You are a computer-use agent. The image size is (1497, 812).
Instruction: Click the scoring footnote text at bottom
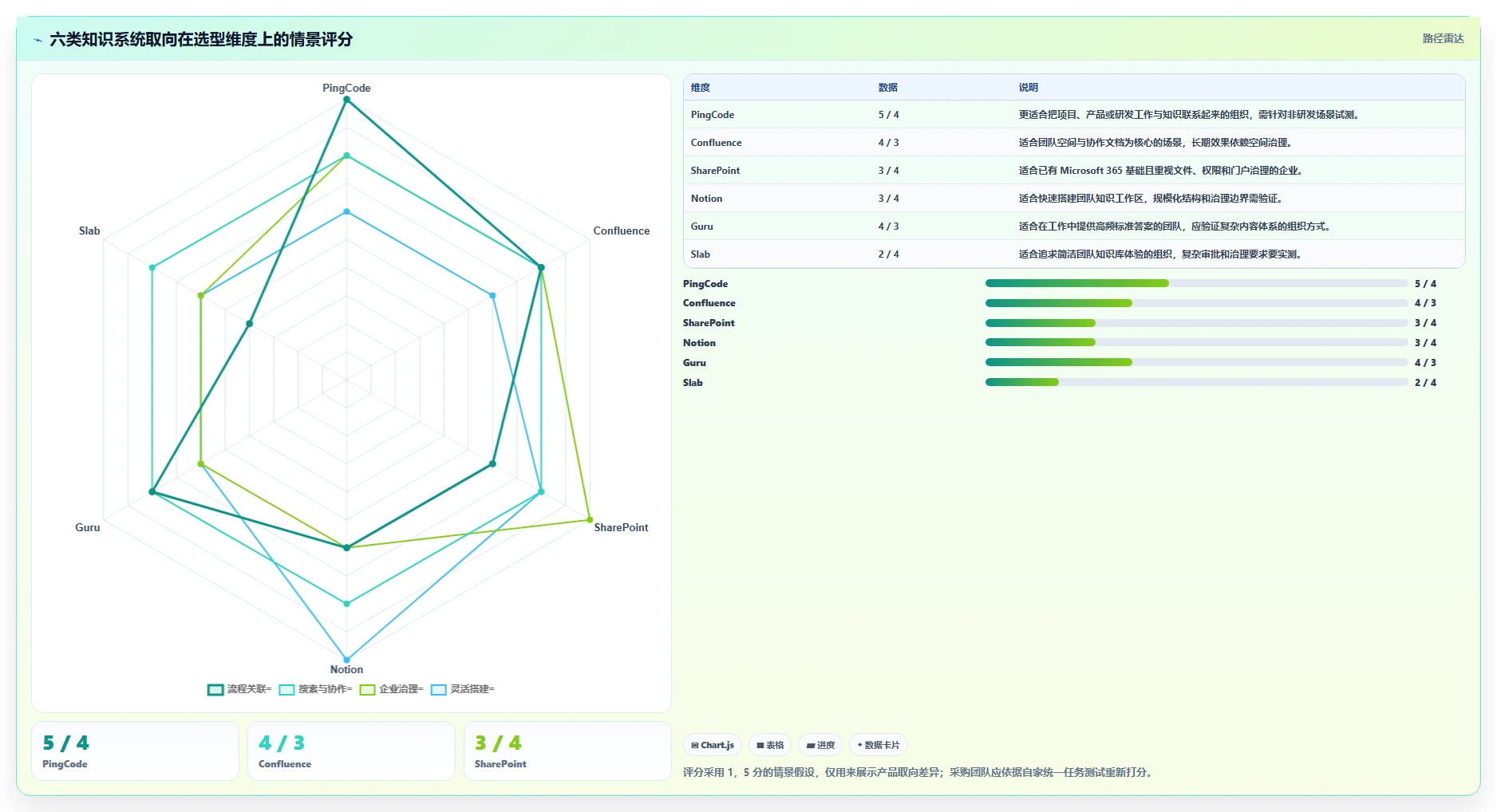pyautogui.click(x=918, y=772)
